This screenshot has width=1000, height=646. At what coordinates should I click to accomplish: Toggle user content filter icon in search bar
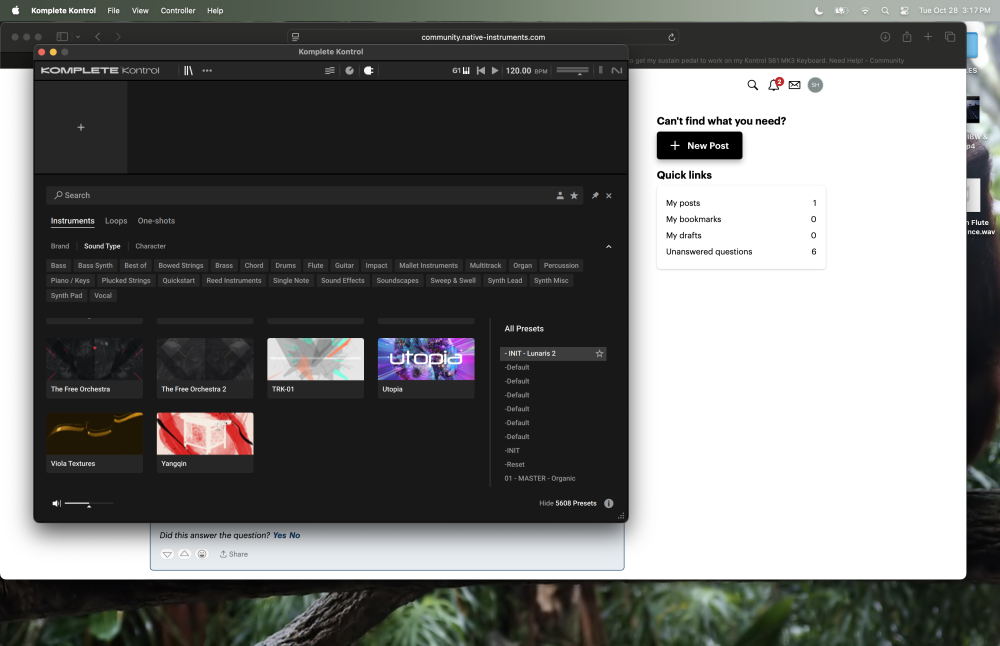[560, 196]
